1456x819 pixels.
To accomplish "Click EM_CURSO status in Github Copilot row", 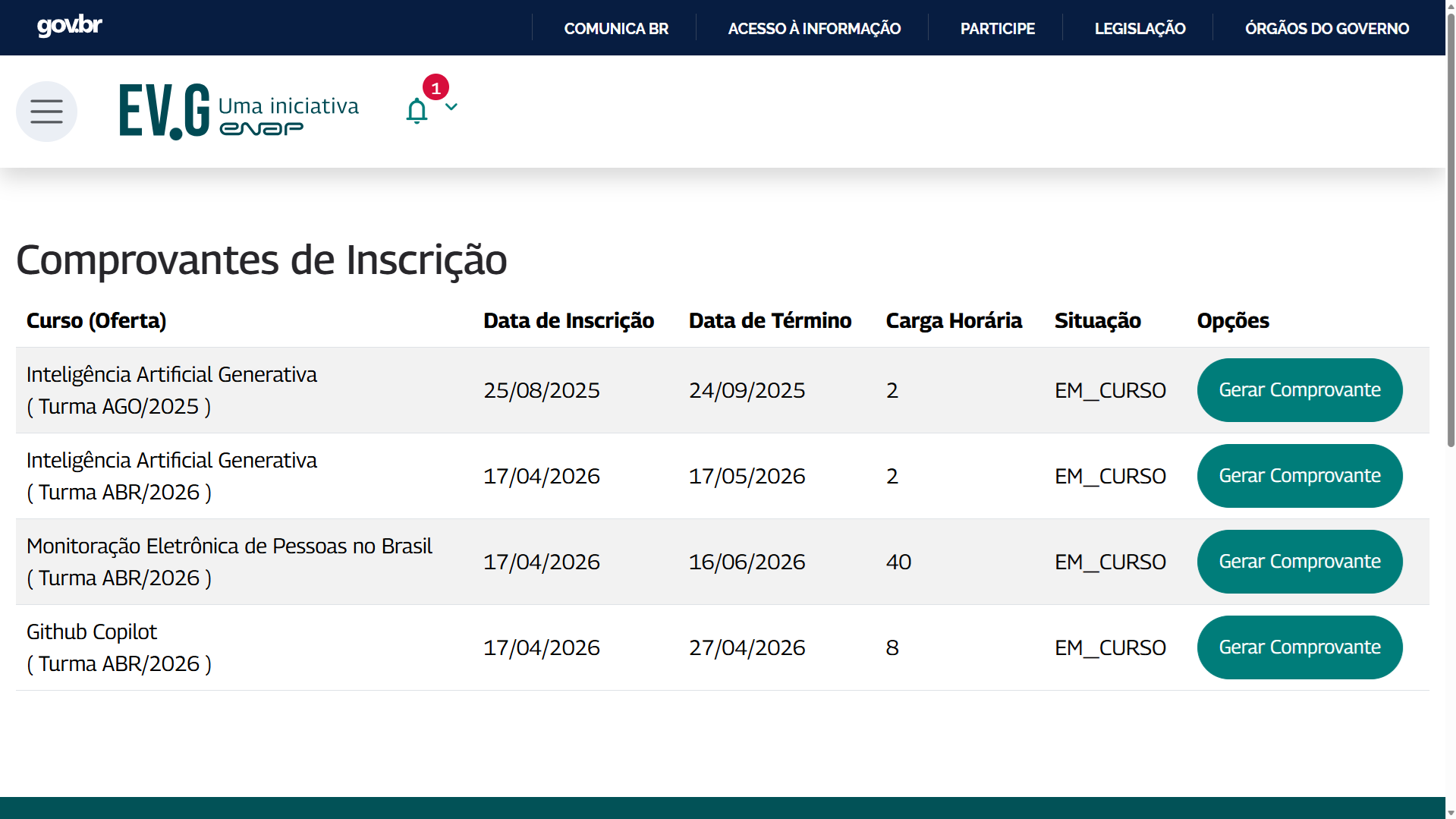I will [1110, 647].
